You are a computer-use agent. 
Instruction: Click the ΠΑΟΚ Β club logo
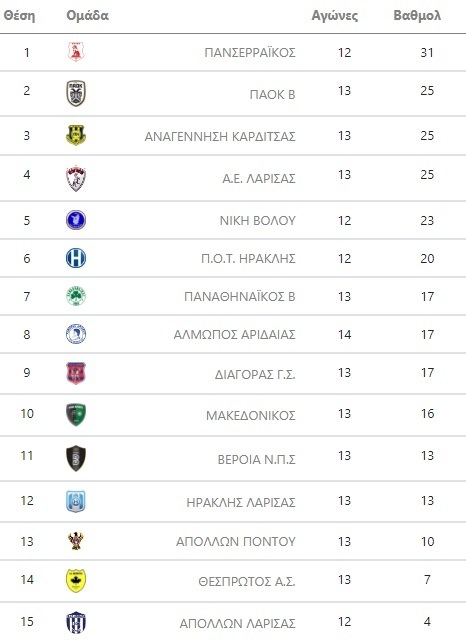click(x=76, y=93)
